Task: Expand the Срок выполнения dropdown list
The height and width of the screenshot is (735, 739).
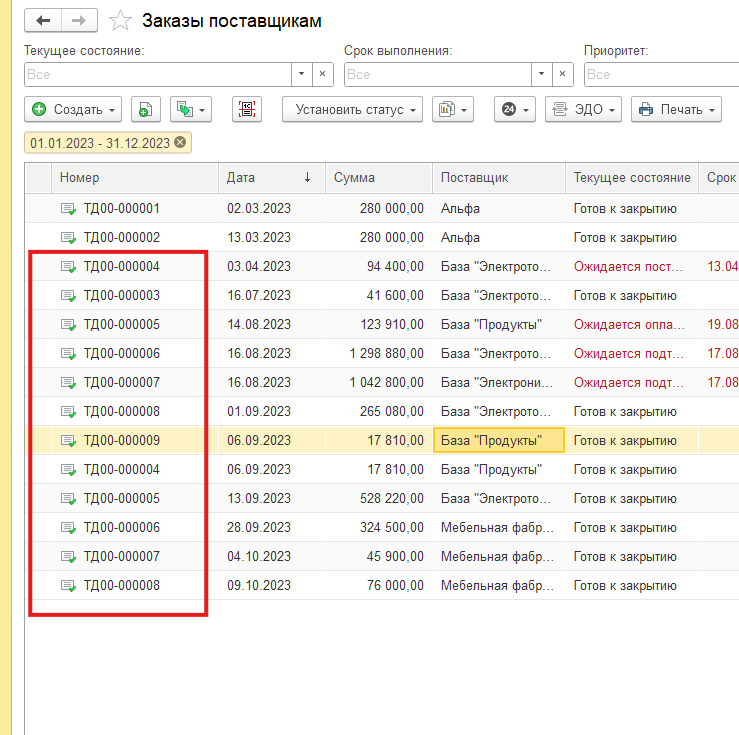Action: [x=542, y=74]
